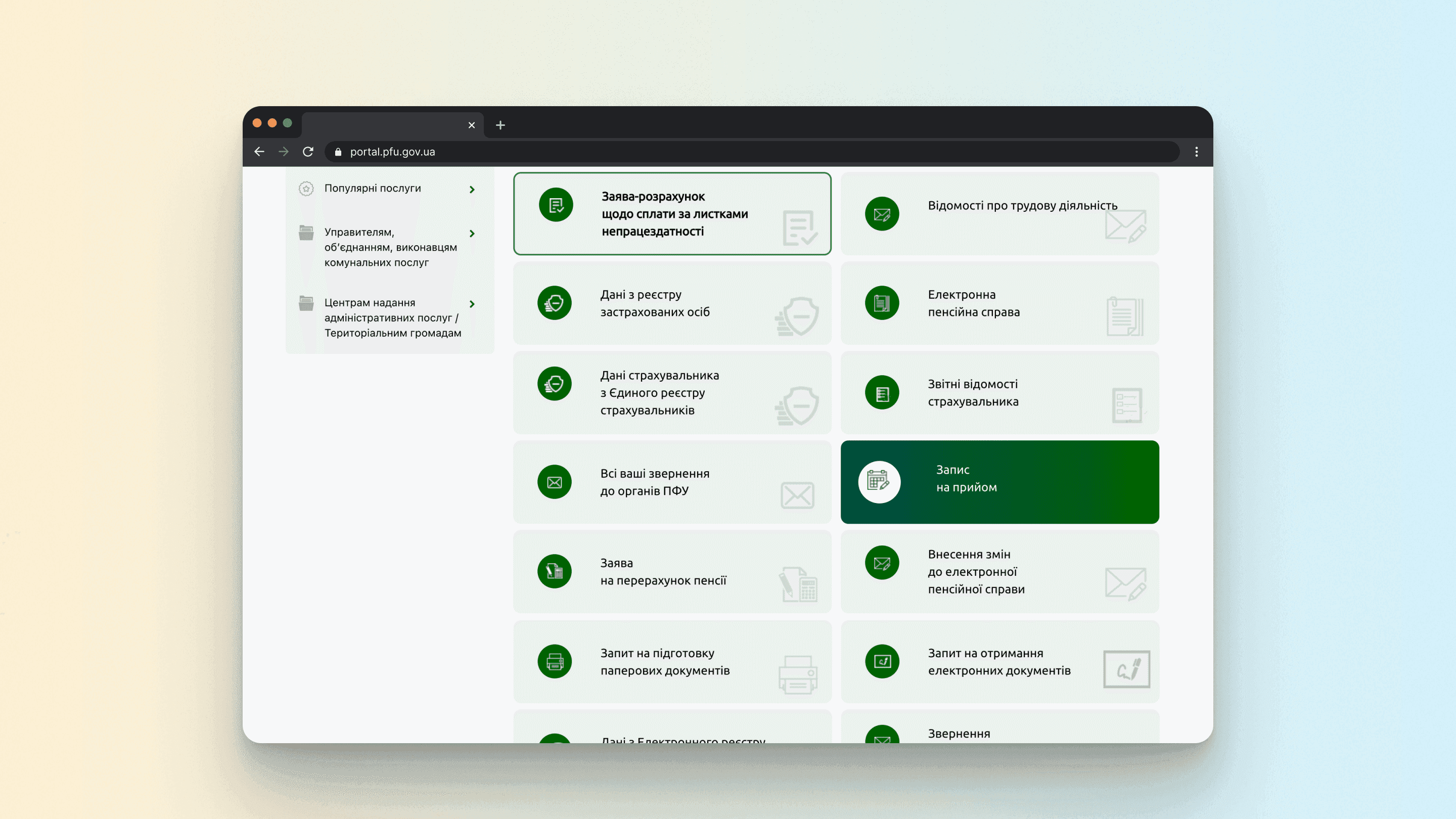Viewport: 1456px width, 819px height.
Task: Click the printer icon for Запит на підготовку
Action: coord(555,661)
